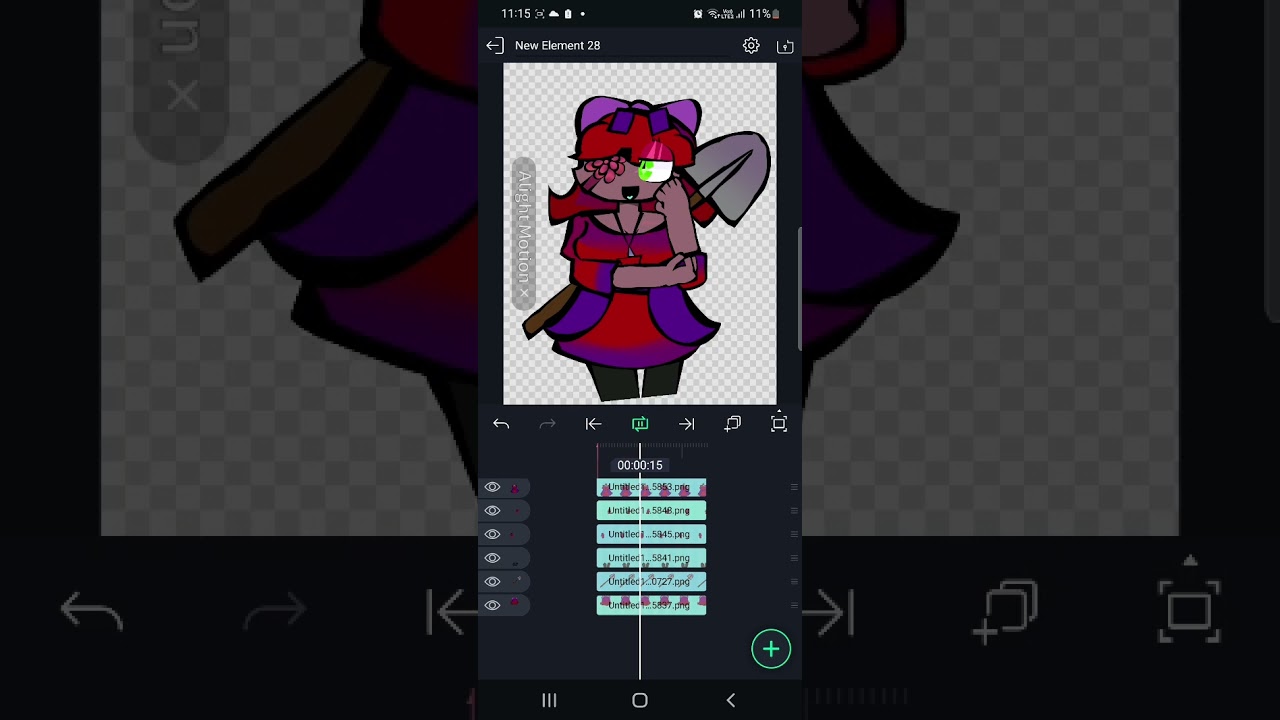Screen dimensions: 1280x720
Task: Select the Untitled1...5848.png clip
Action: (x=651, y=511)
